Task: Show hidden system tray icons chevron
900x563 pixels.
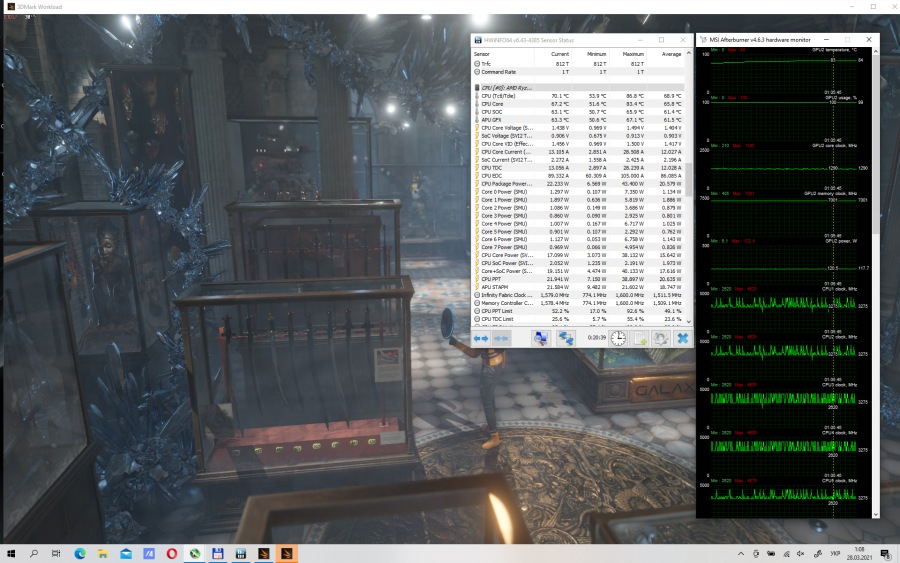Action: pyautogui.click(x=741, y=554)
